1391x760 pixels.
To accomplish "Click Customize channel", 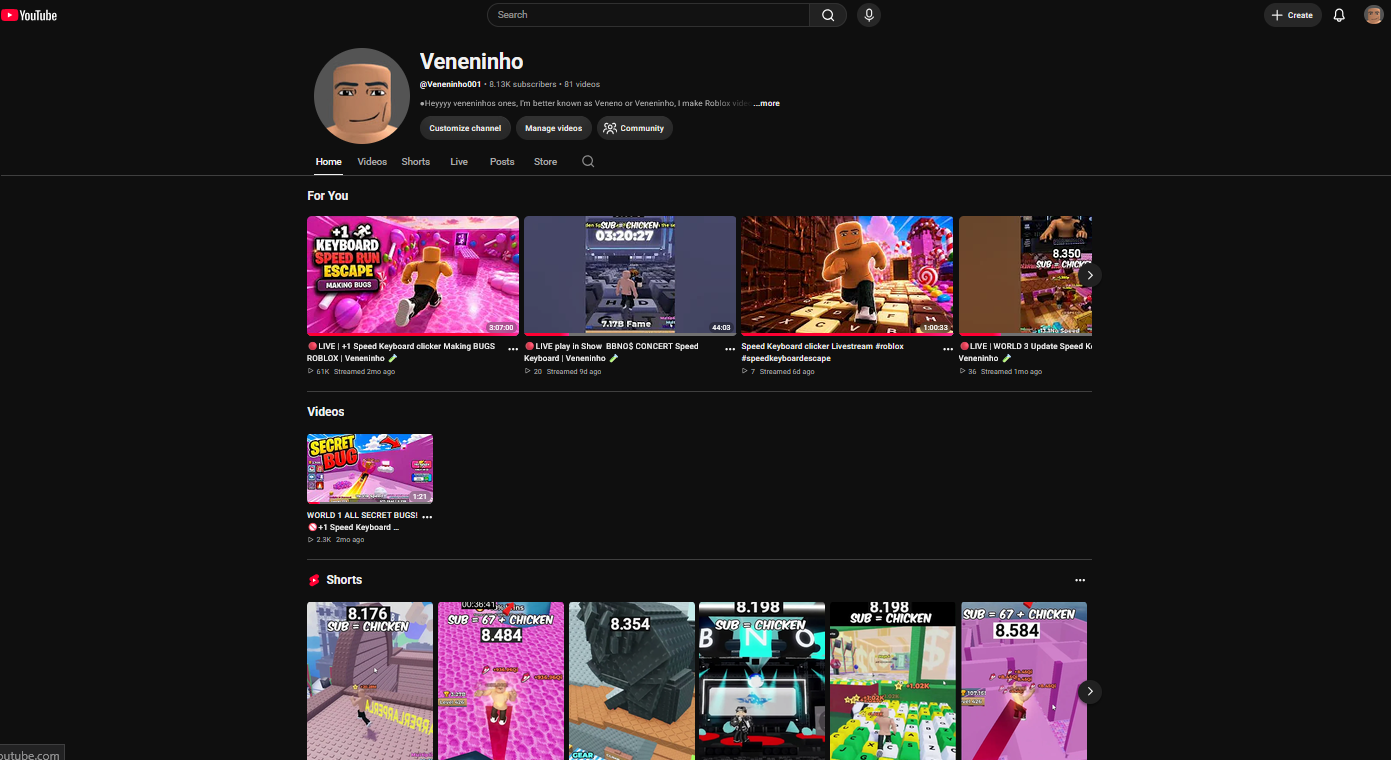I will pyautogui.click(x=465, y=128).
